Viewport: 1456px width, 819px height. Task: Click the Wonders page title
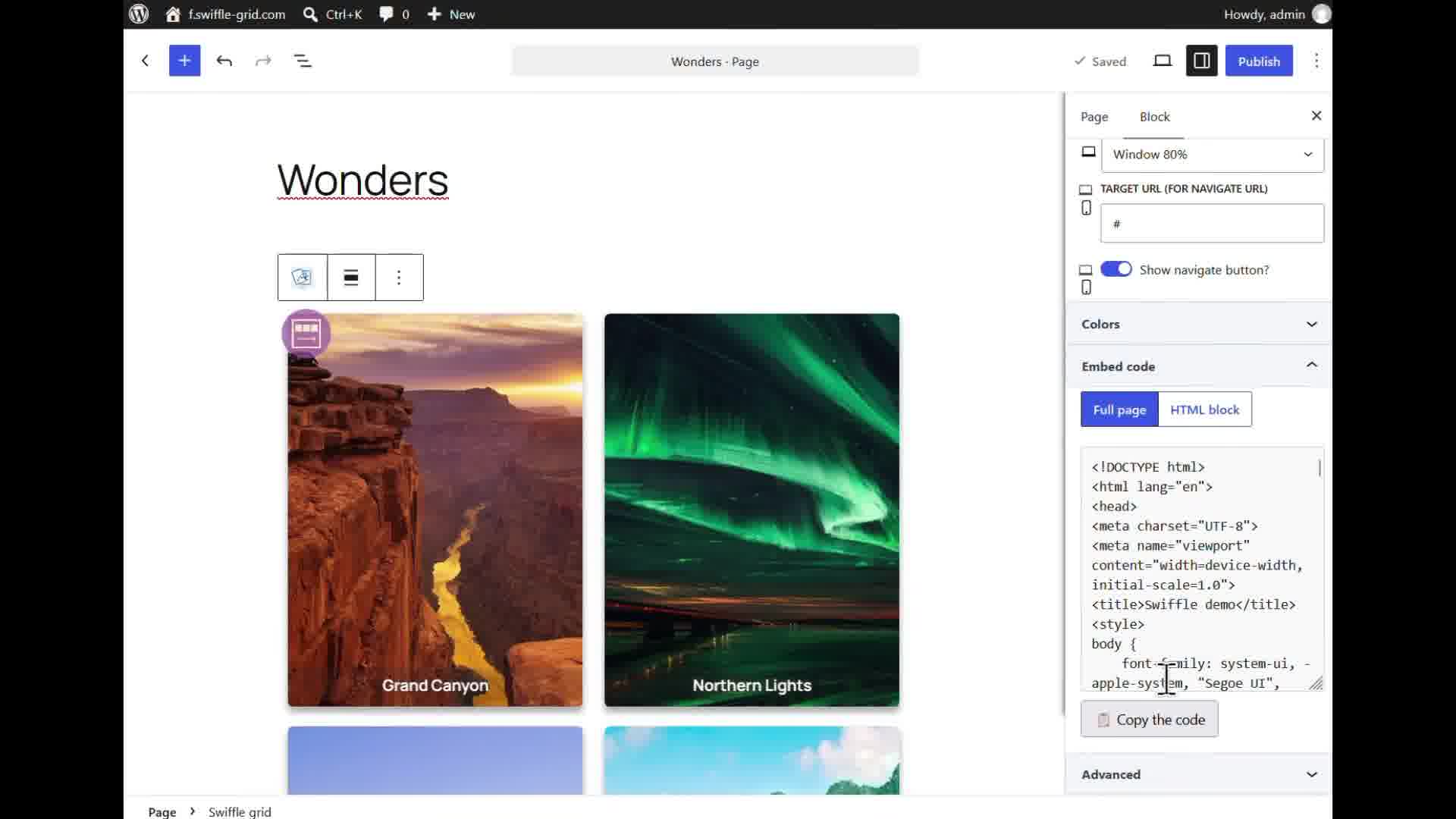pyautogui.click(x=363, y=180)
